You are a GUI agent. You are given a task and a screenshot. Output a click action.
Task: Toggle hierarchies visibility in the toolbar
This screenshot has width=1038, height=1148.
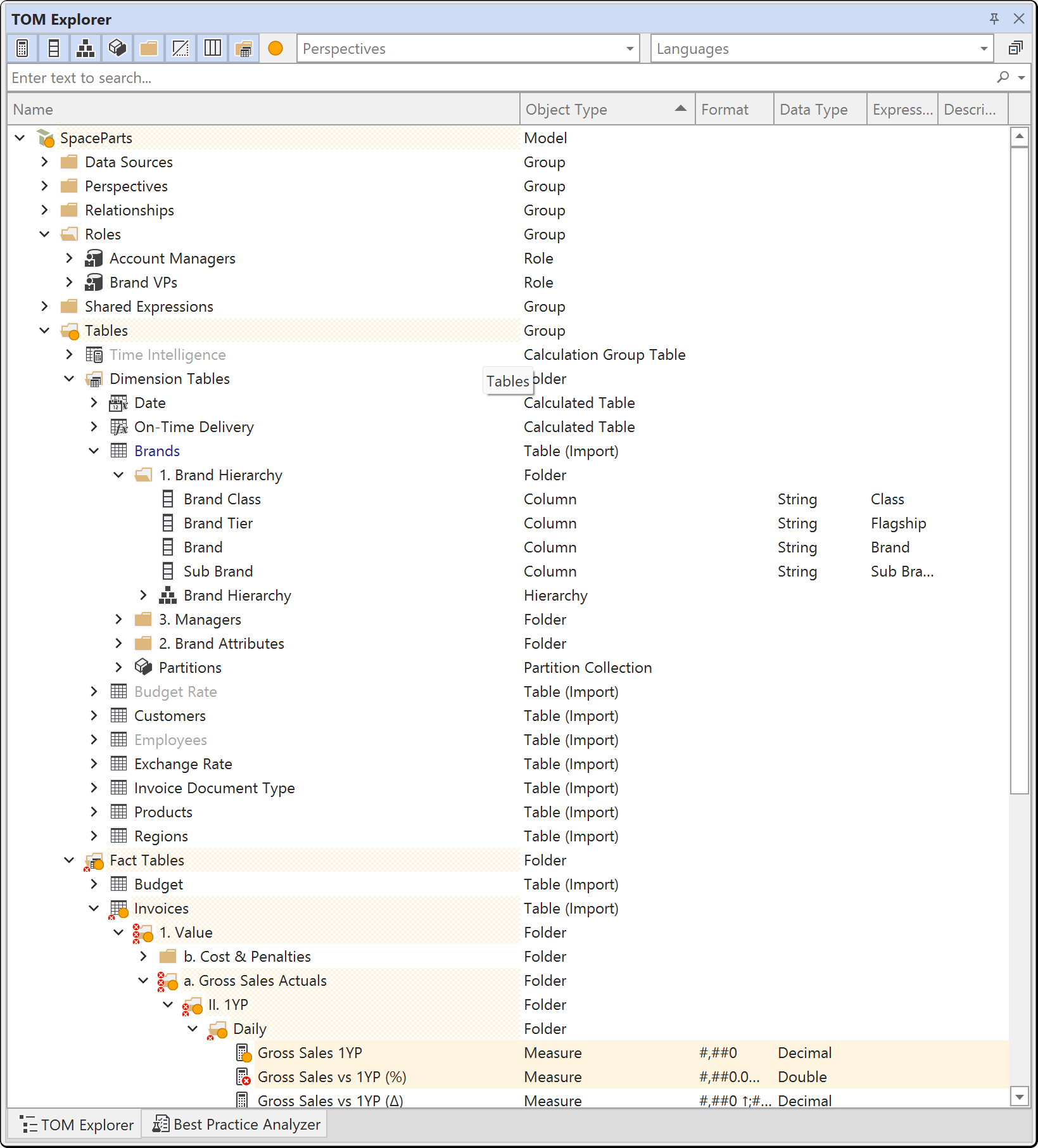(x=85, y=48)
